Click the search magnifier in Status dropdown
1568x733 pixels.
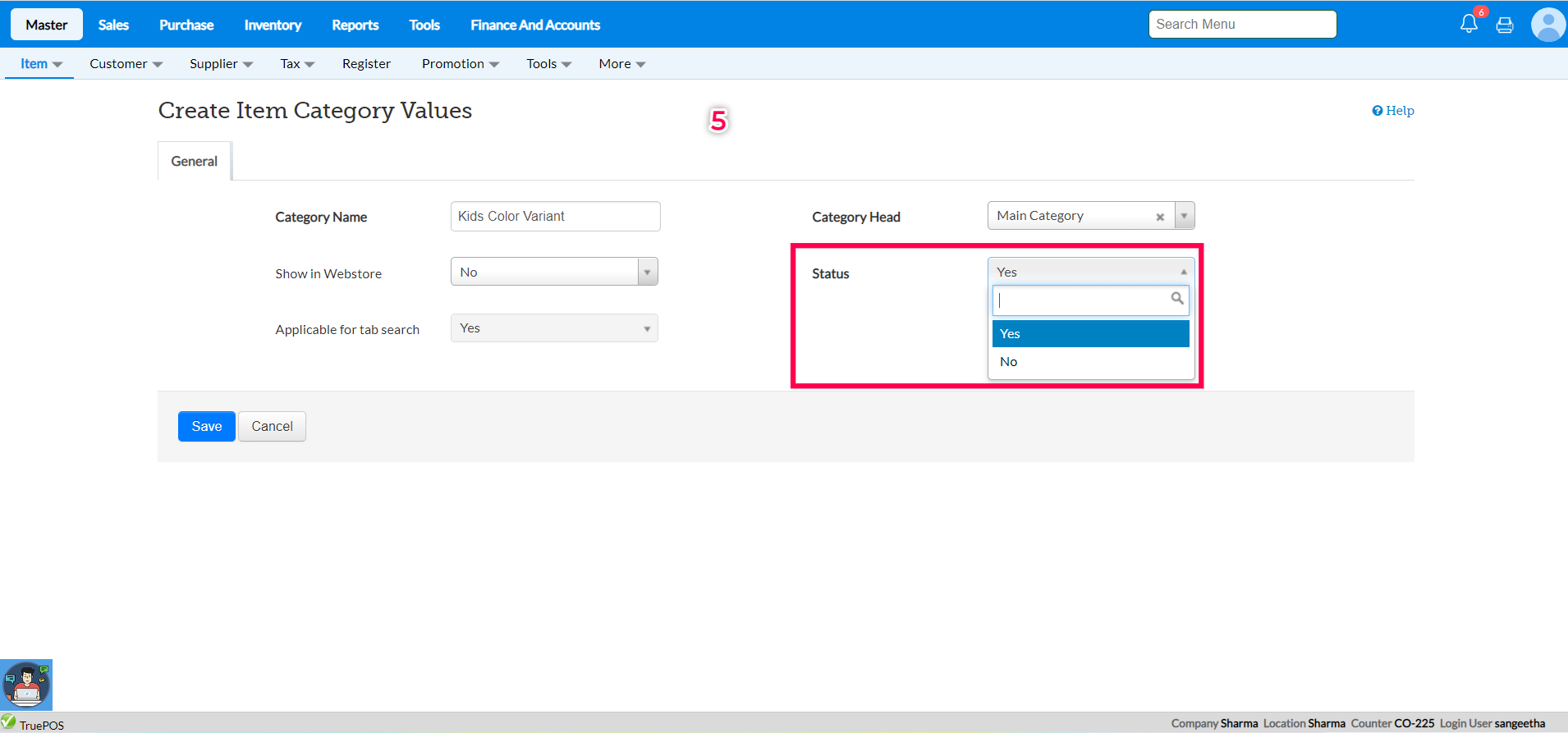click(1177, 299)
